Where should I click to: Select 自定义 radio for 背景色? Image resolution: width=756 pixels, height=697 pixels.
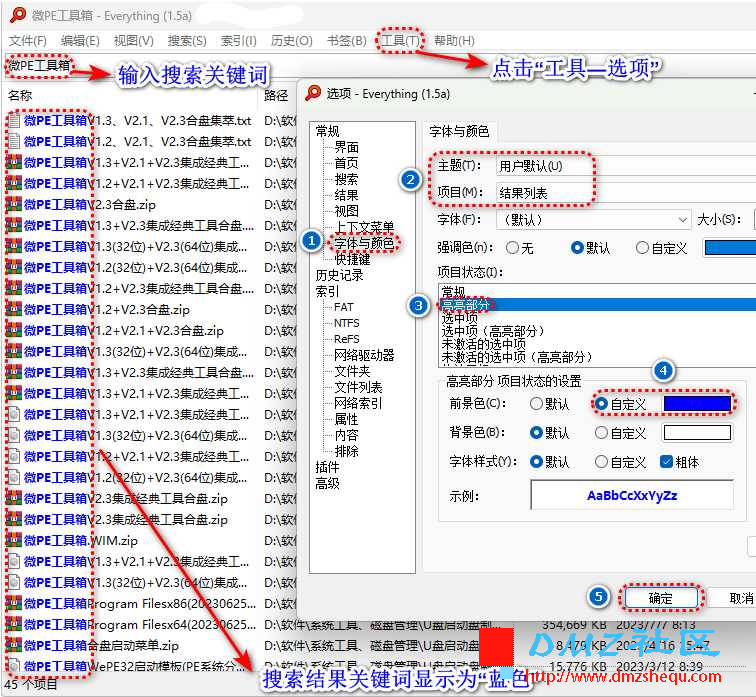601,433
